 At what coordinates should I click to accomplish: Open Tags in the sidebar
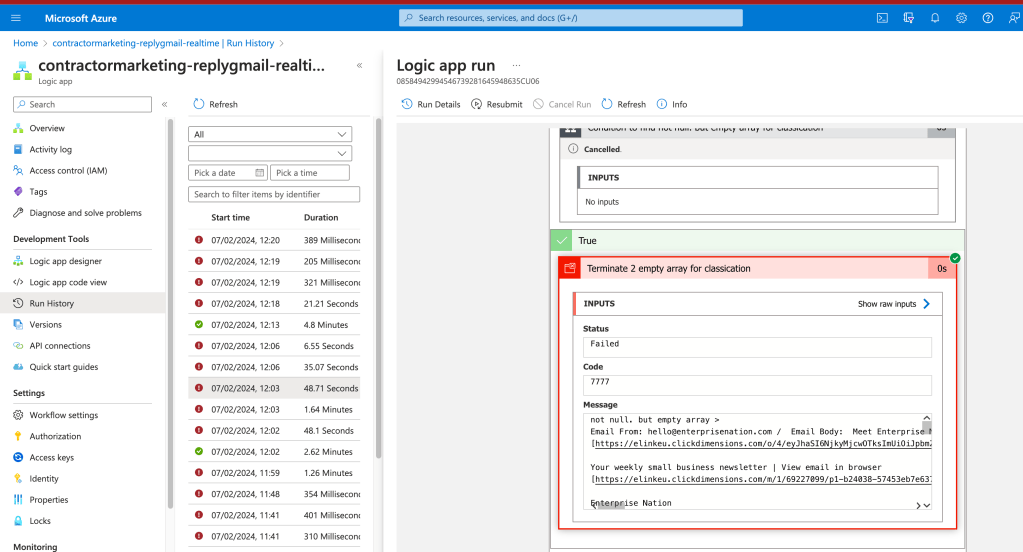point(38,192)
